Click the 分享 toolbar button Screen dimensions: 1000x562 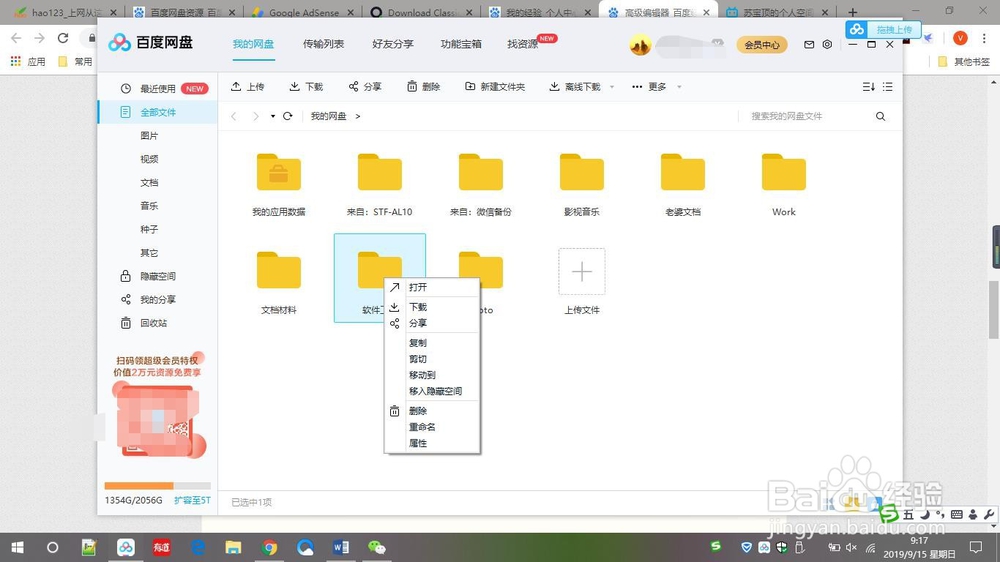pyautogui.click(x=365, y=87)
